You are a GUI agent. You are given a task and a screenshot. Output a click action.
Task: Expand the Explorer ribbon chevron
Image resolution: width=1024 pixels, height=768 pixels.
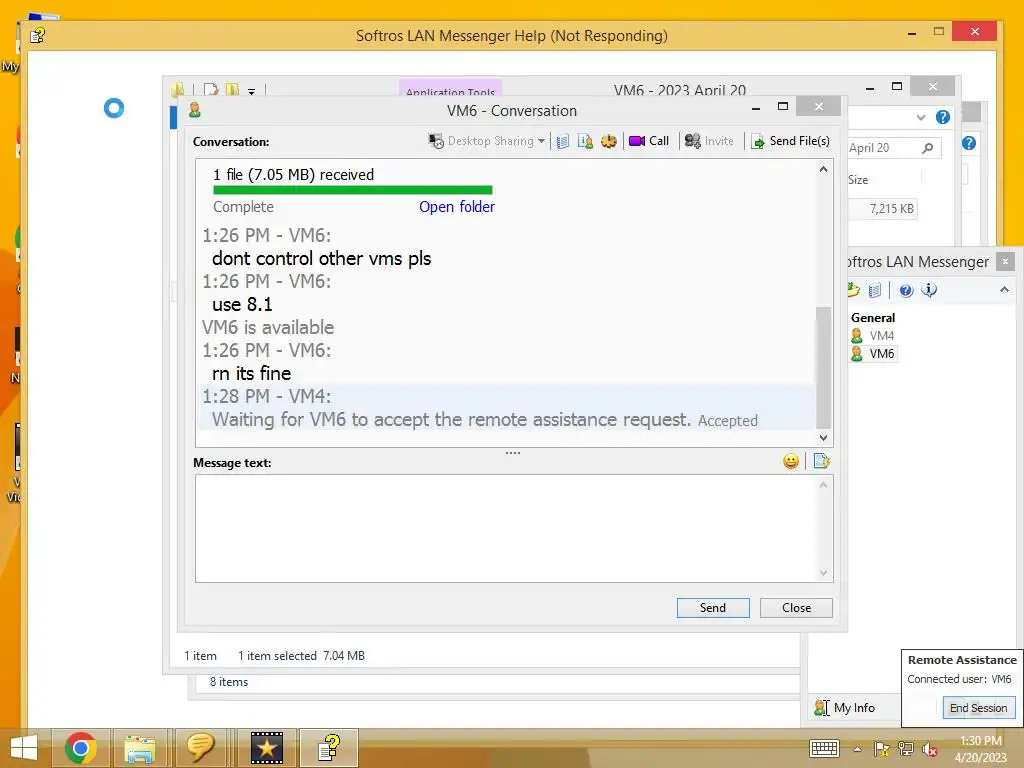[921, 118]
